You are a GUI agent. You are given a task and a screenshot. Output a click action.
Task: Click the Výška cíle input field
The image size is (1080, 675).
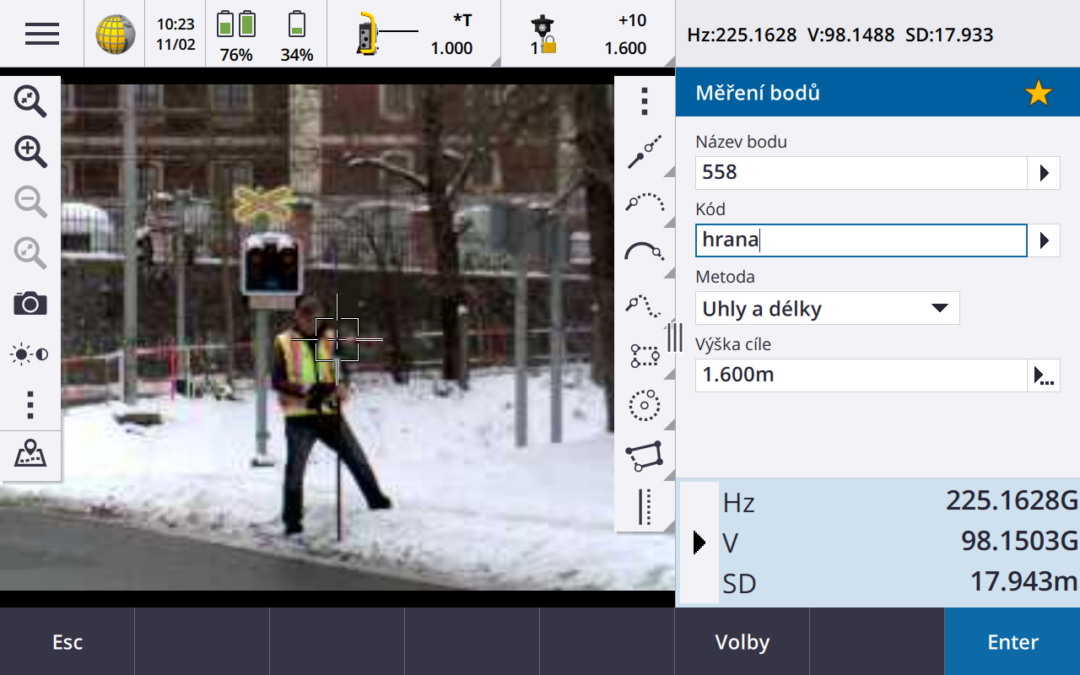pyautogui.click(x=860, y=376)
